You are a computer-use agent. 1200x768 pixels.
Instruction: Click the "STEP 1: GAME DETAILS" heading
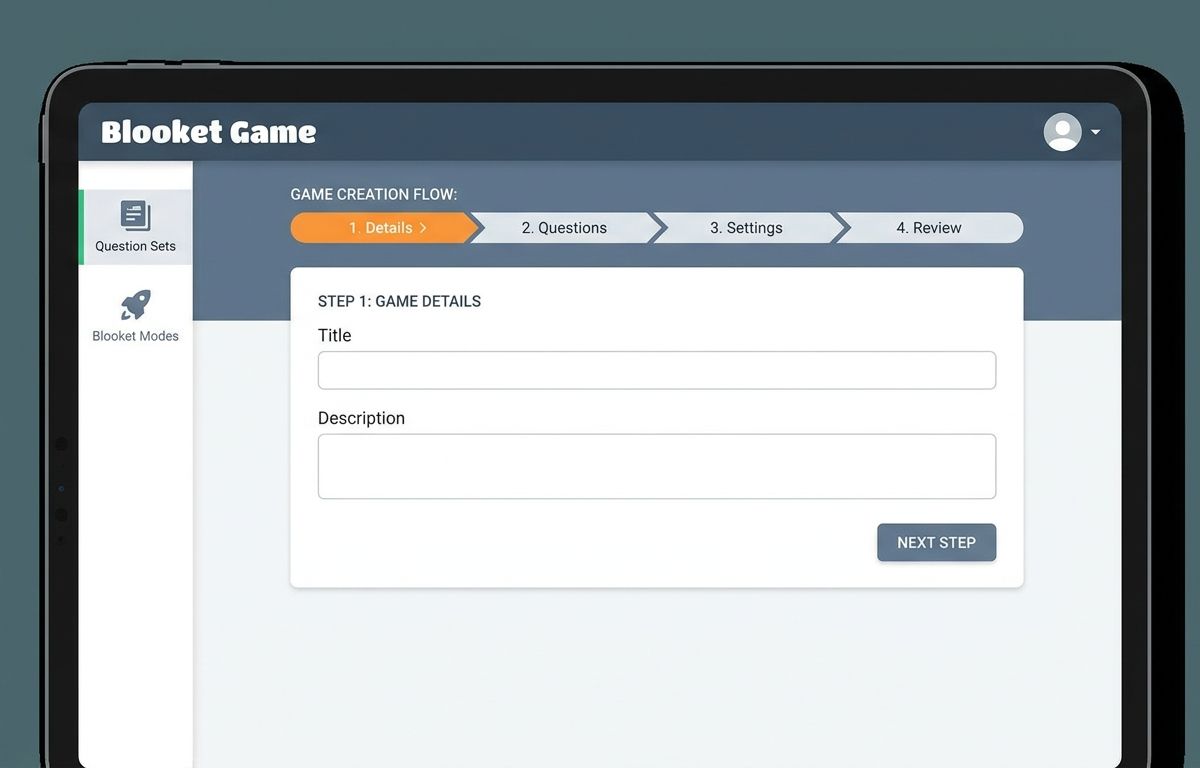pos(399,301)
